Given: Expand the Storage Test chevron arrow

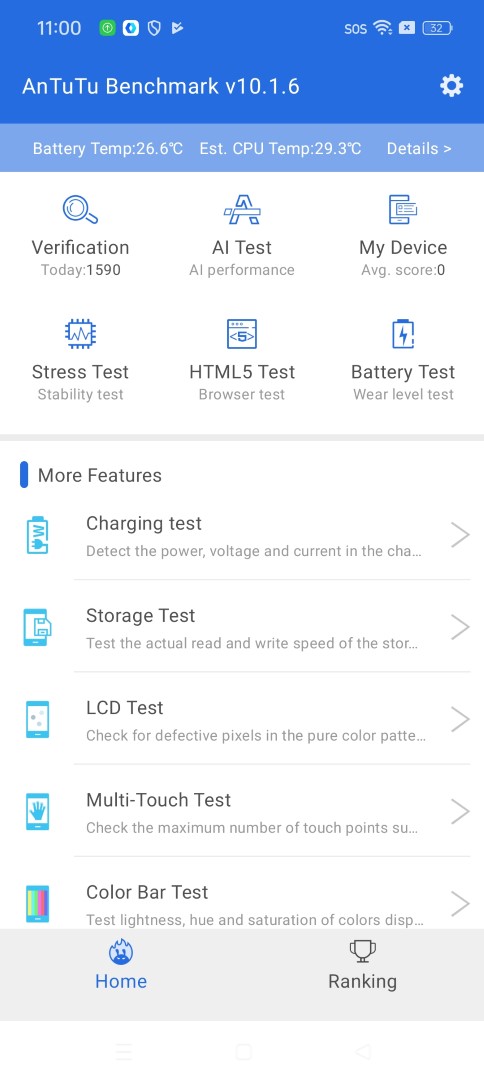Looking at the screenshot, I should (460, 627).
